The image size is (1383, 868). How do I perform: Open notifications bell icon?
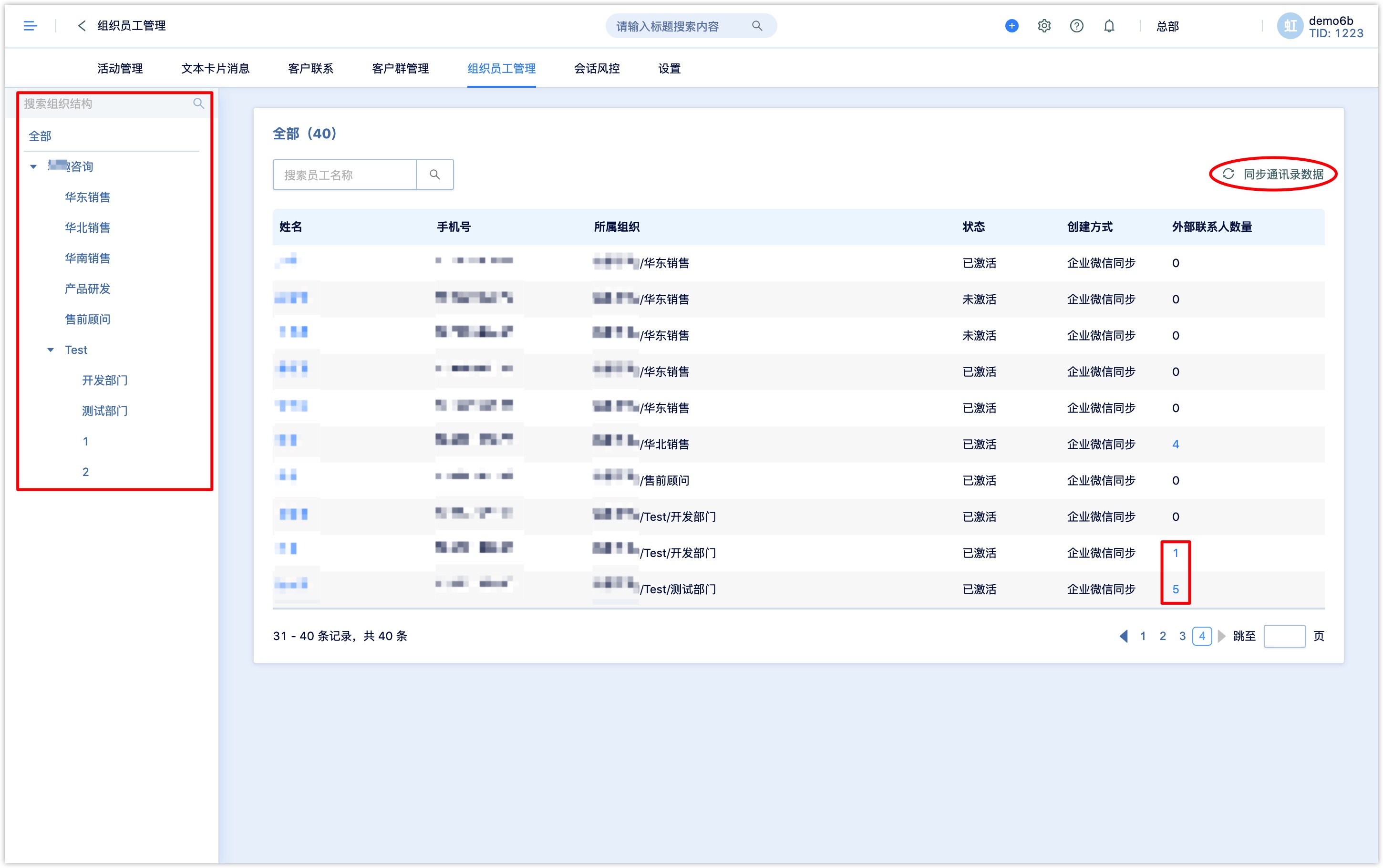pyautogui.click(x=1109, y=26)
